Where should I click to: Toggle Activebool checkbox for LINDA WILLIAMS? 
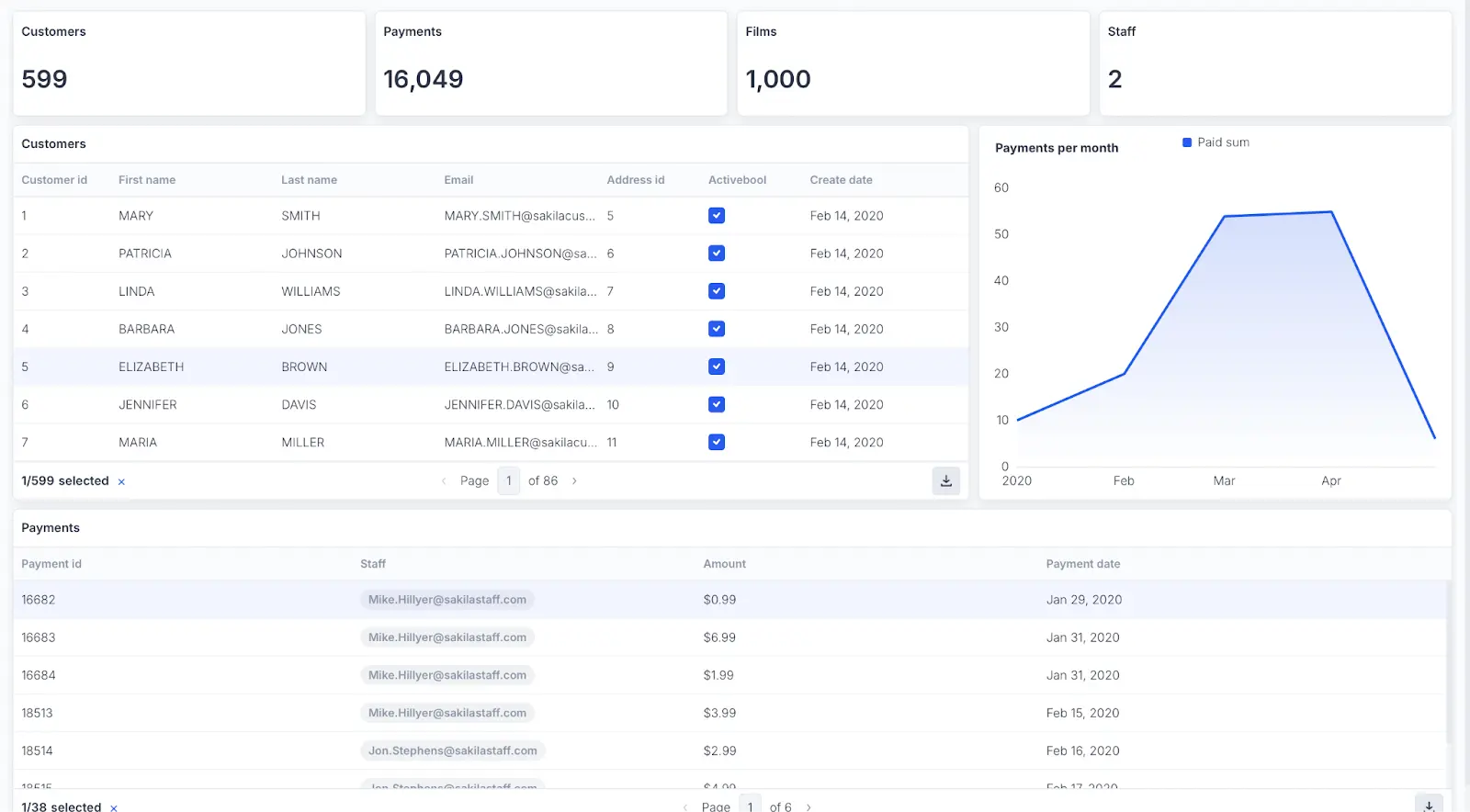coord(717,291)
